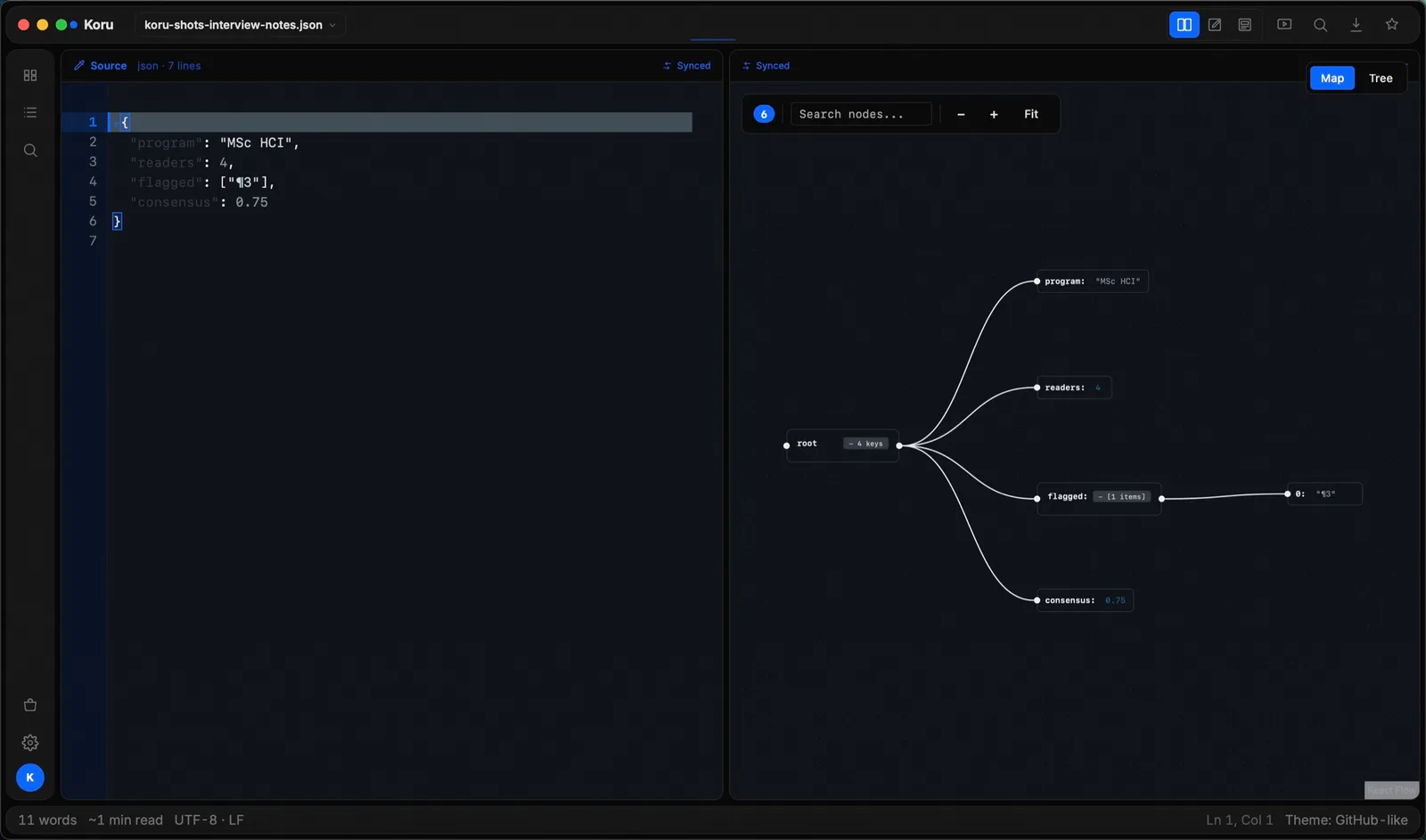
Task: Click the Search nodes input field
Action: (x=861, y=114)
